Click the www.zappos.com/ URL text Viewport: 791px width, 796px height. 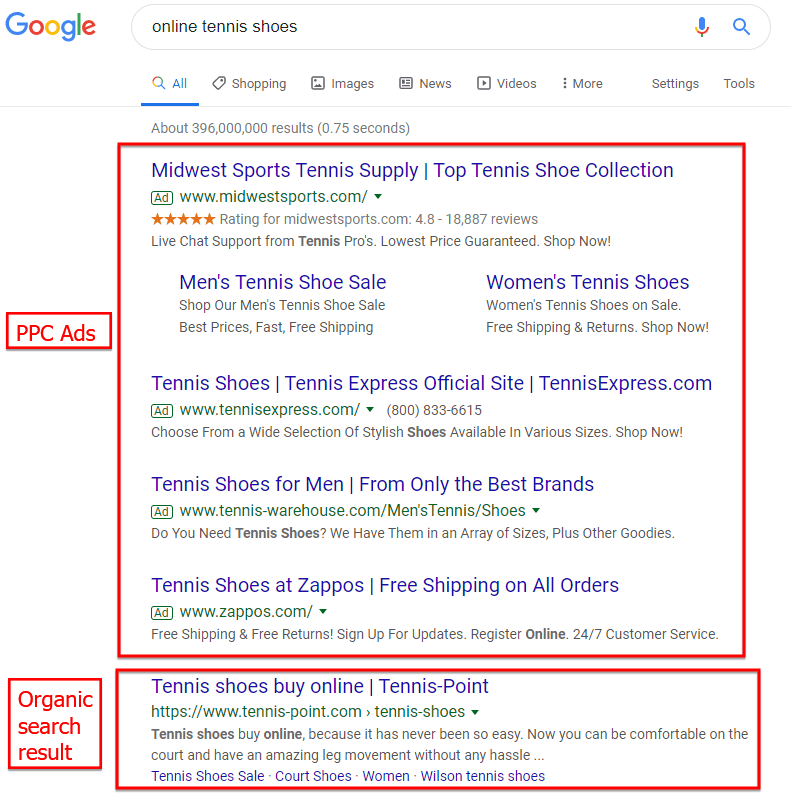tap(246, 612)
